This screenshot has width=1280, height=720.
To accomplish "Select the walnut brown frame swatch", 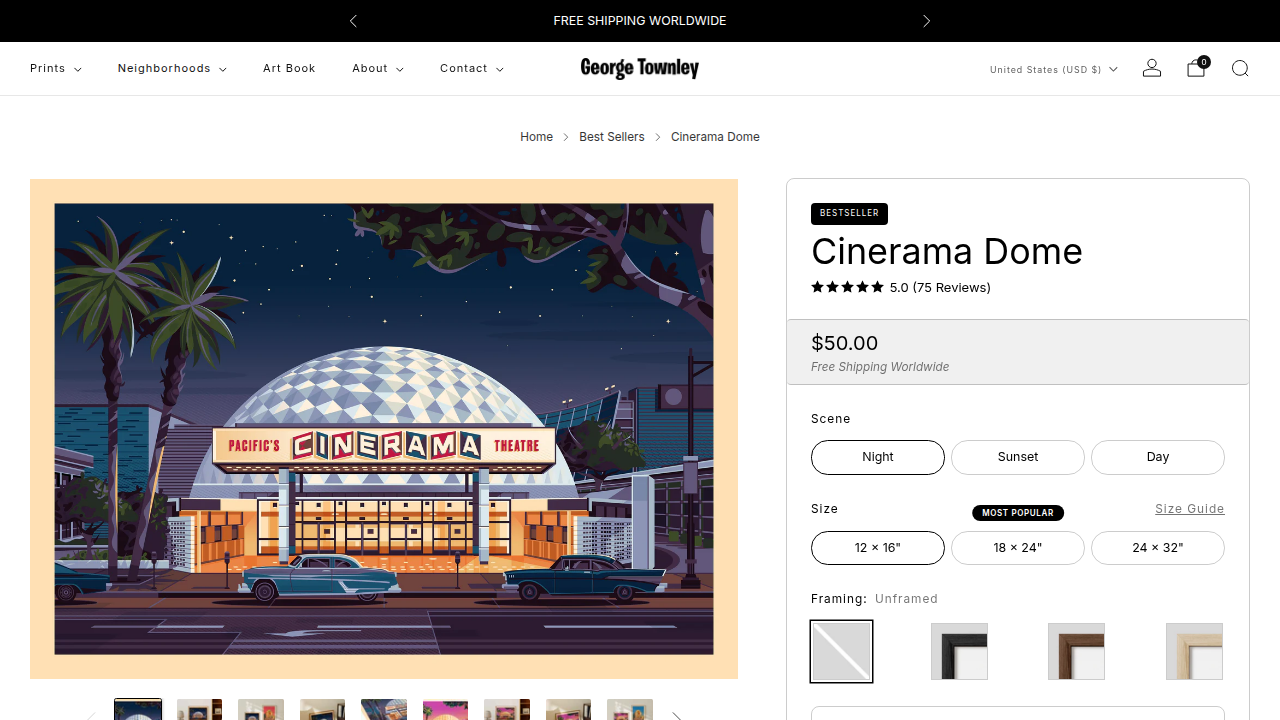I will [x=1076, y=651].
